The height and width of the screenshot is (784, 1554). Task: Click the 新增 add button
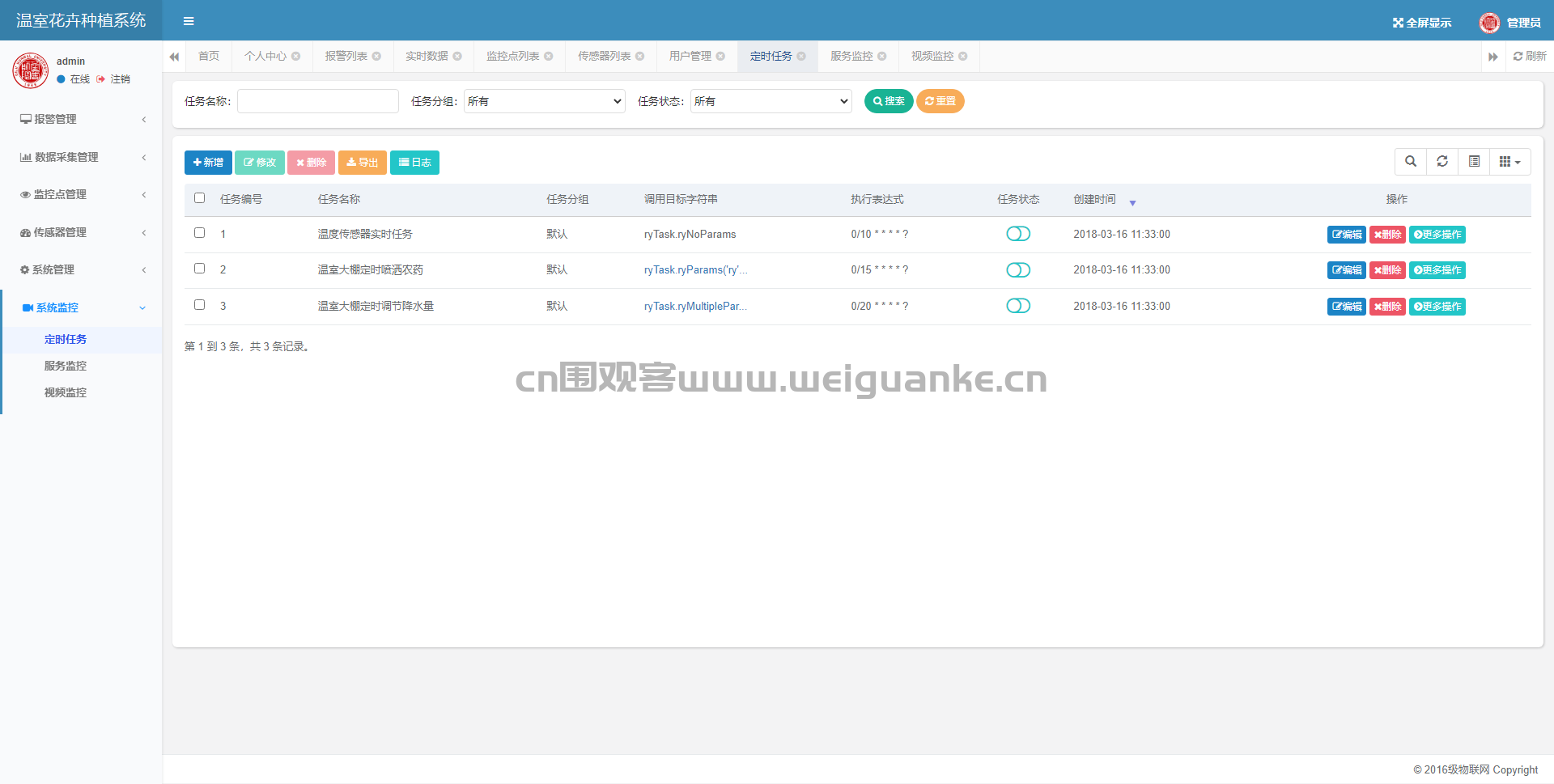(x=208, y=163)
